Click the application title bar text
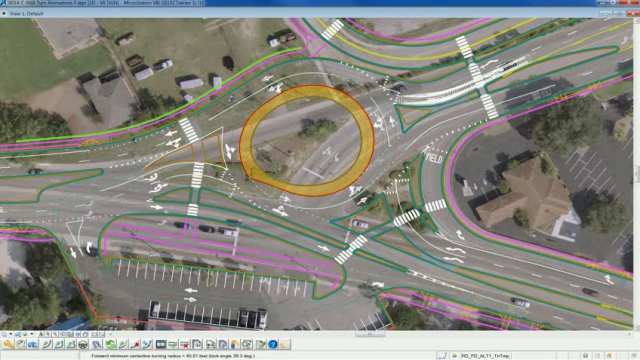 (x=105, y=3)
